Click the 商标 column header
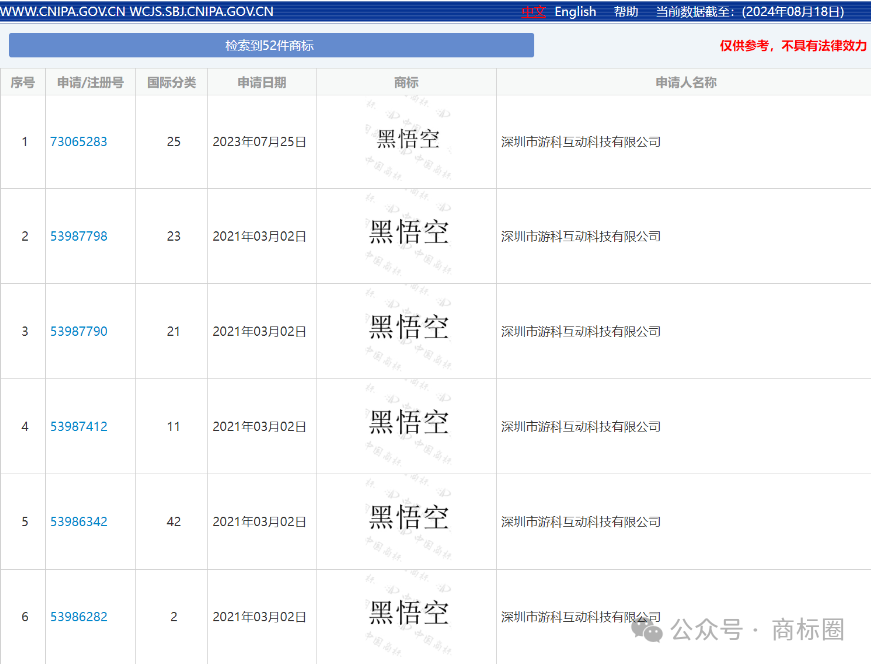872x664 pixels. [406, 82]
